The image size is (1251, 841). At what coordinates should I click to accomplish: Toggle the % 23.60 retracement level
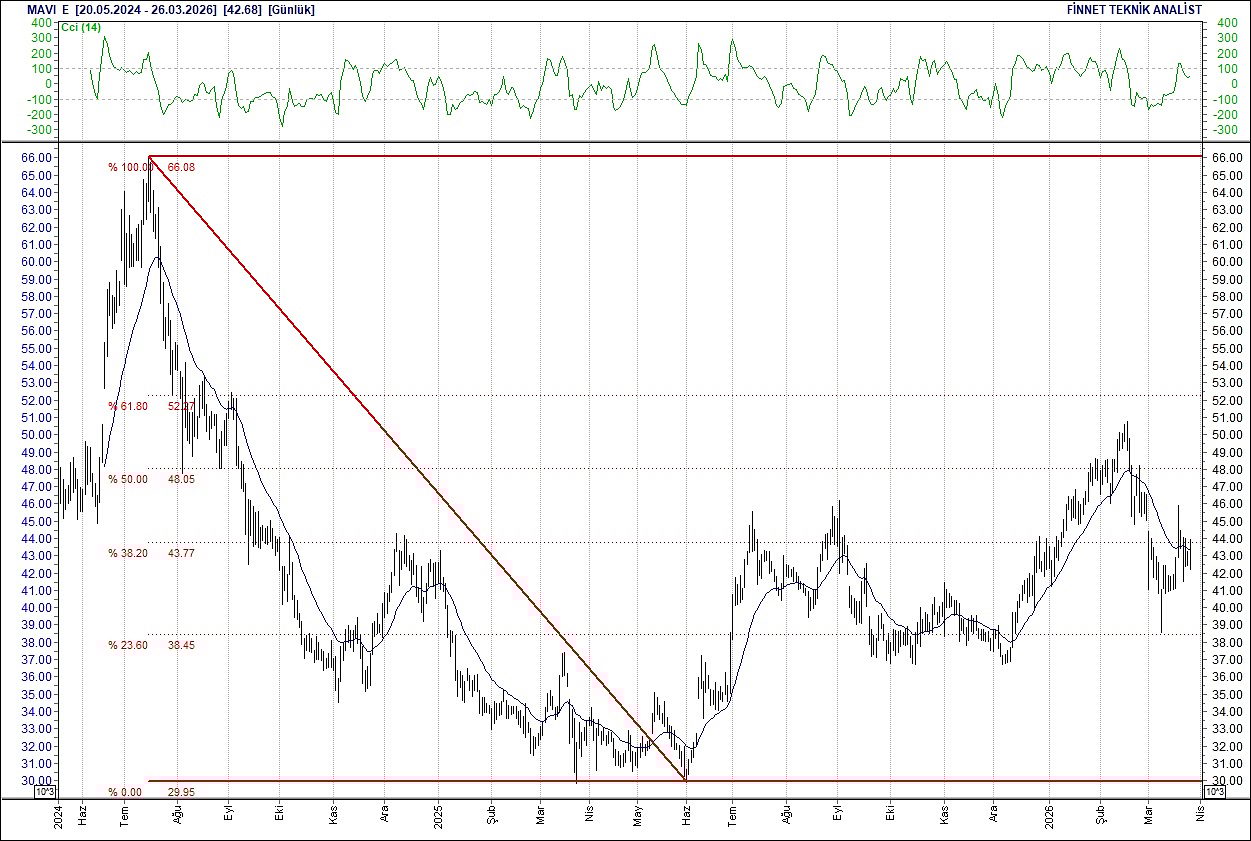pyautogui.click(x=127, y=644)
